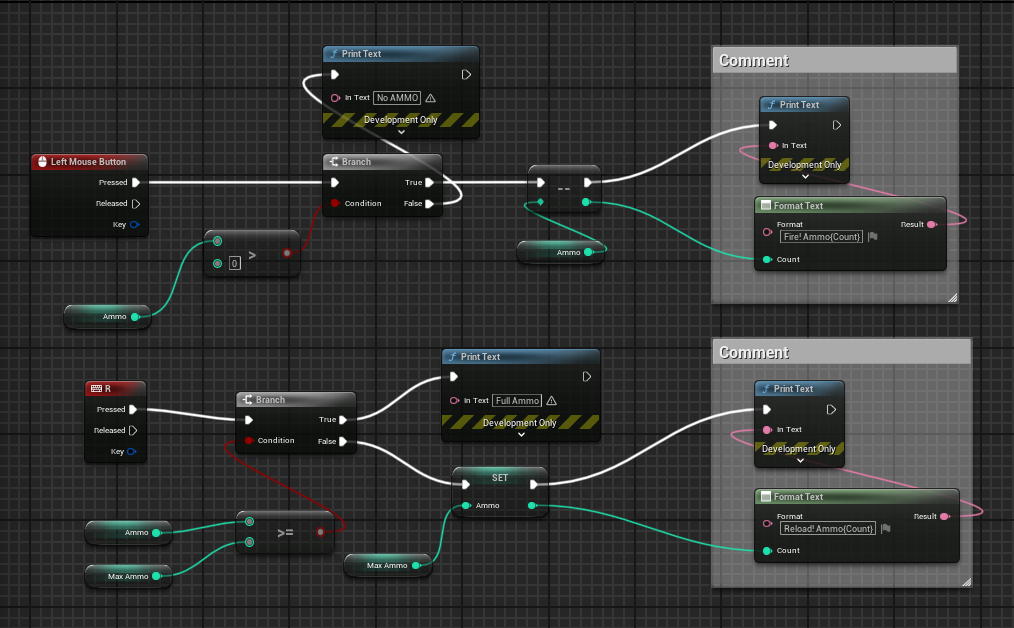Expand the Full Ammo Print Text node chevron
Viewport: 1014px width, 628px height.
(520, 434)
